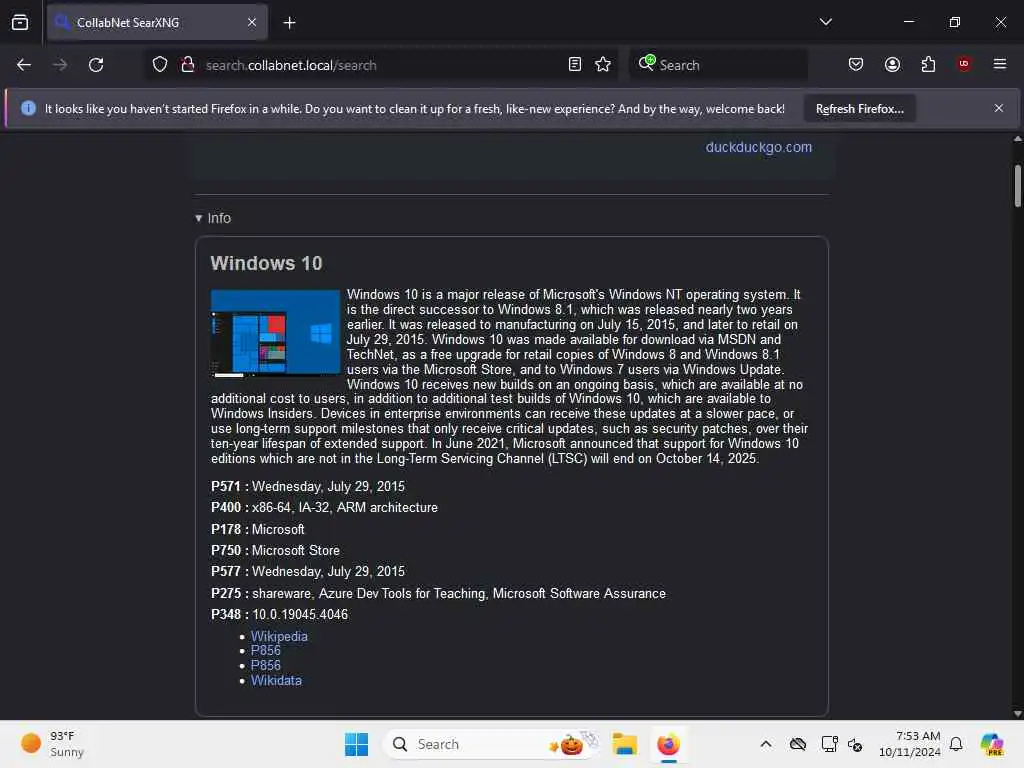Click the Windows 10 heading
Image resolution: width=1024 pixels, height=768 pixels.
pos(266,263)
